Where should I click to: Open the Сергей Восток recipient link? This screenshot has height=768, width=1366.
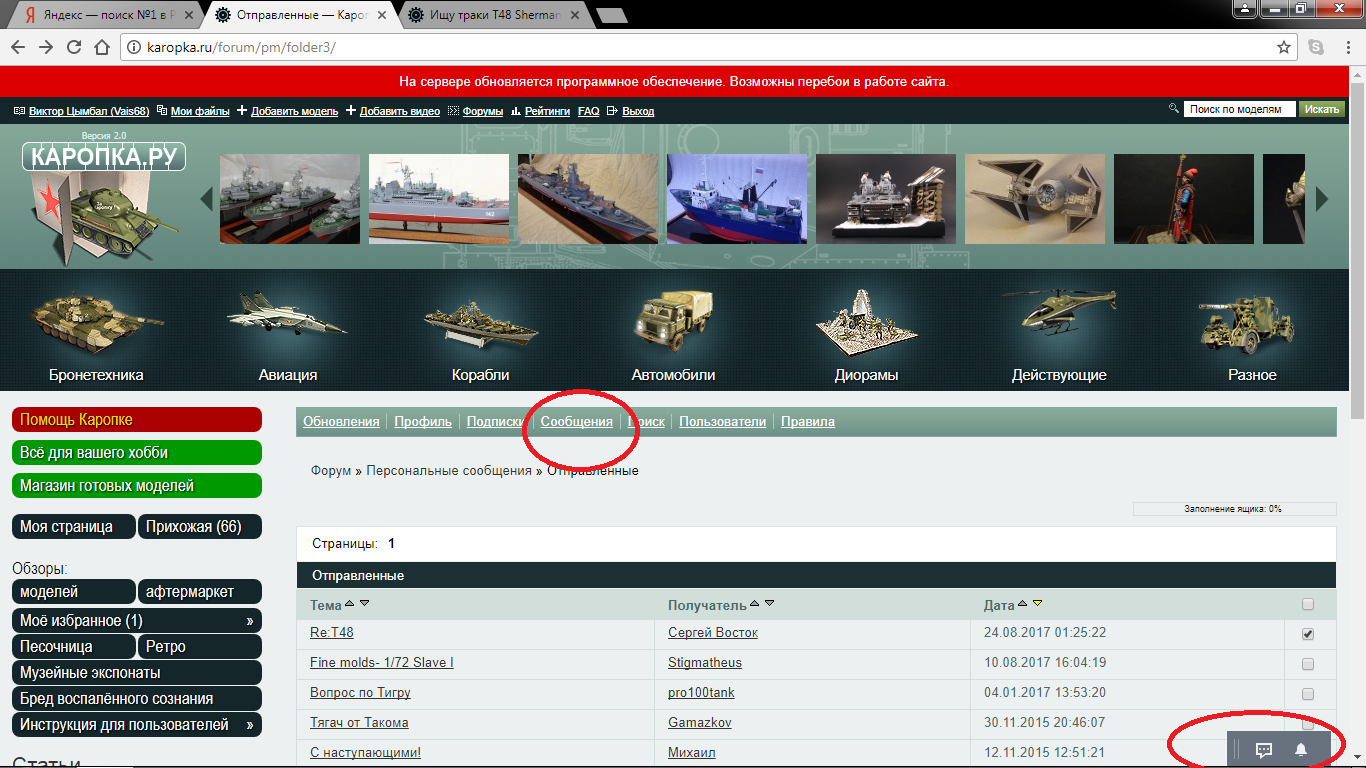click(712, 633)
